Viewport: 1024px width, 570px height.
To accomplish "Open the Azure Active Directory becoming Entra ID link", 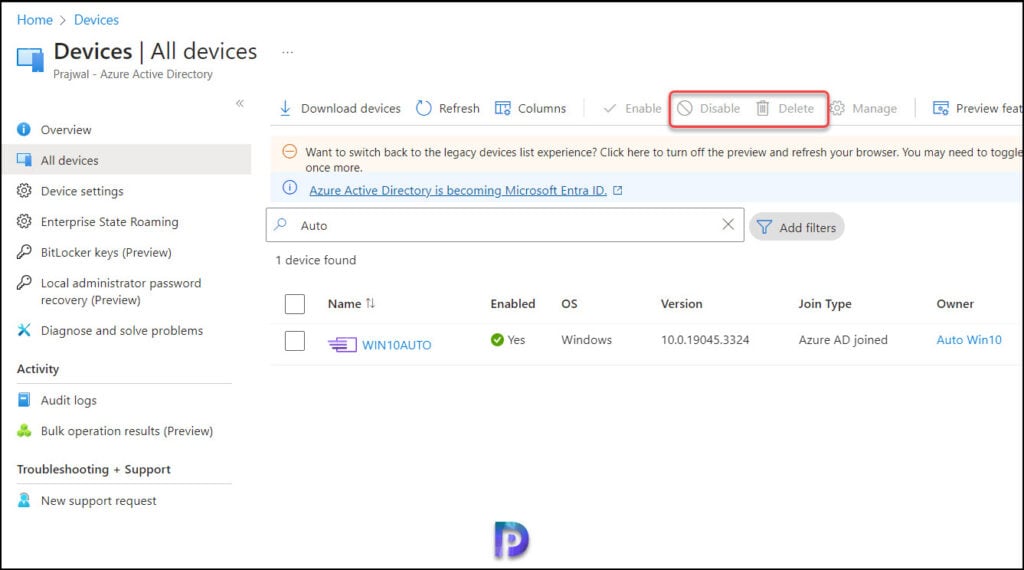I will [458, 191].
